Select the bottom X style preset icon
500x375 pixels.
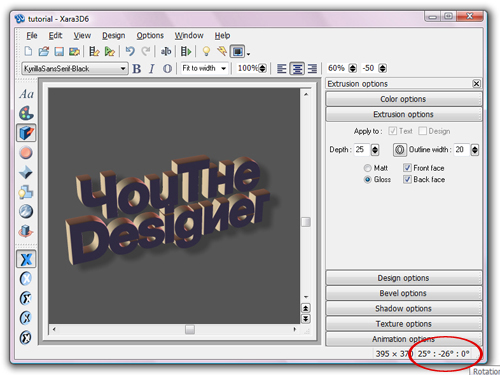(26, 337)
